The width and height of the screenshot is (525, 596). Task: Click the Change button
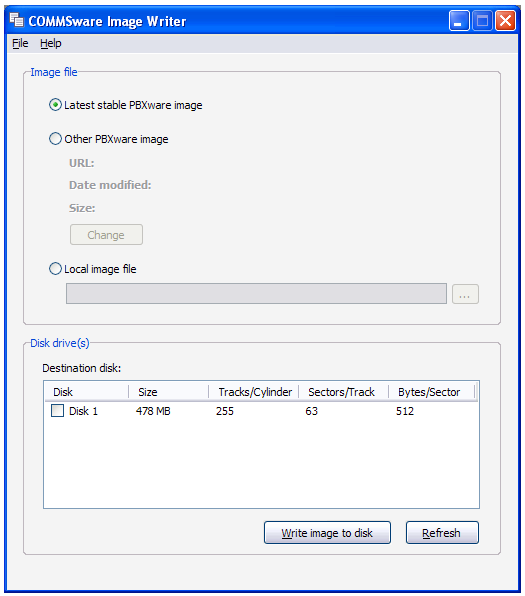106,235
